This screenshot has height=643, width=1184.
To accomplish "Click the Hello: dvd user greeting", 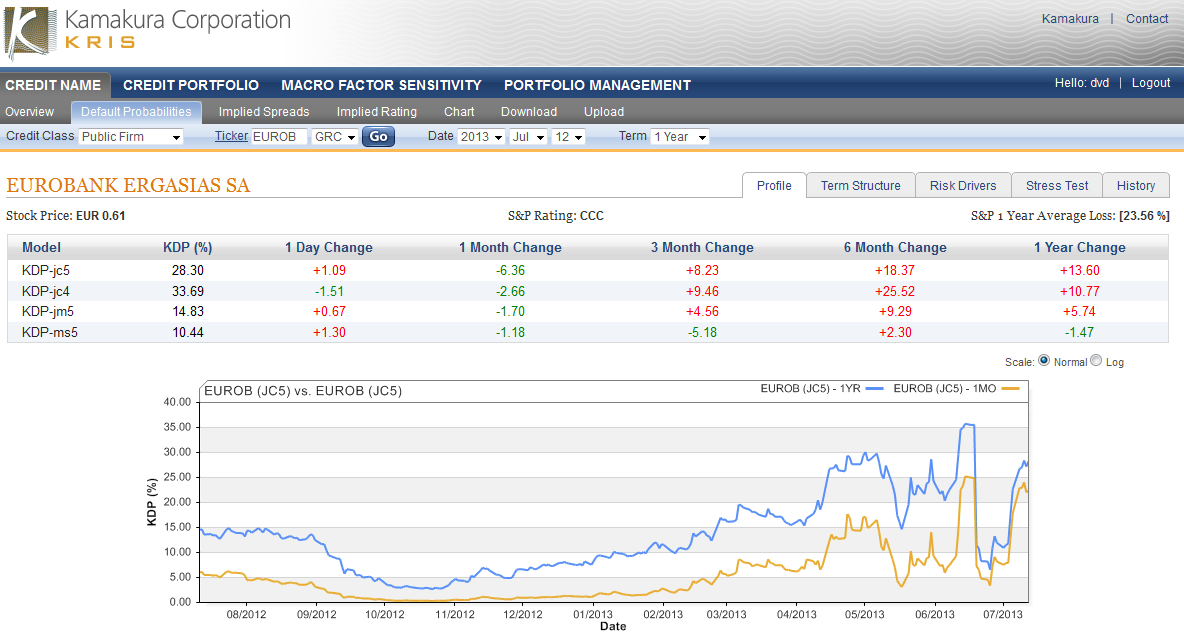I will pyautogui.click(x=1082, y=83).
